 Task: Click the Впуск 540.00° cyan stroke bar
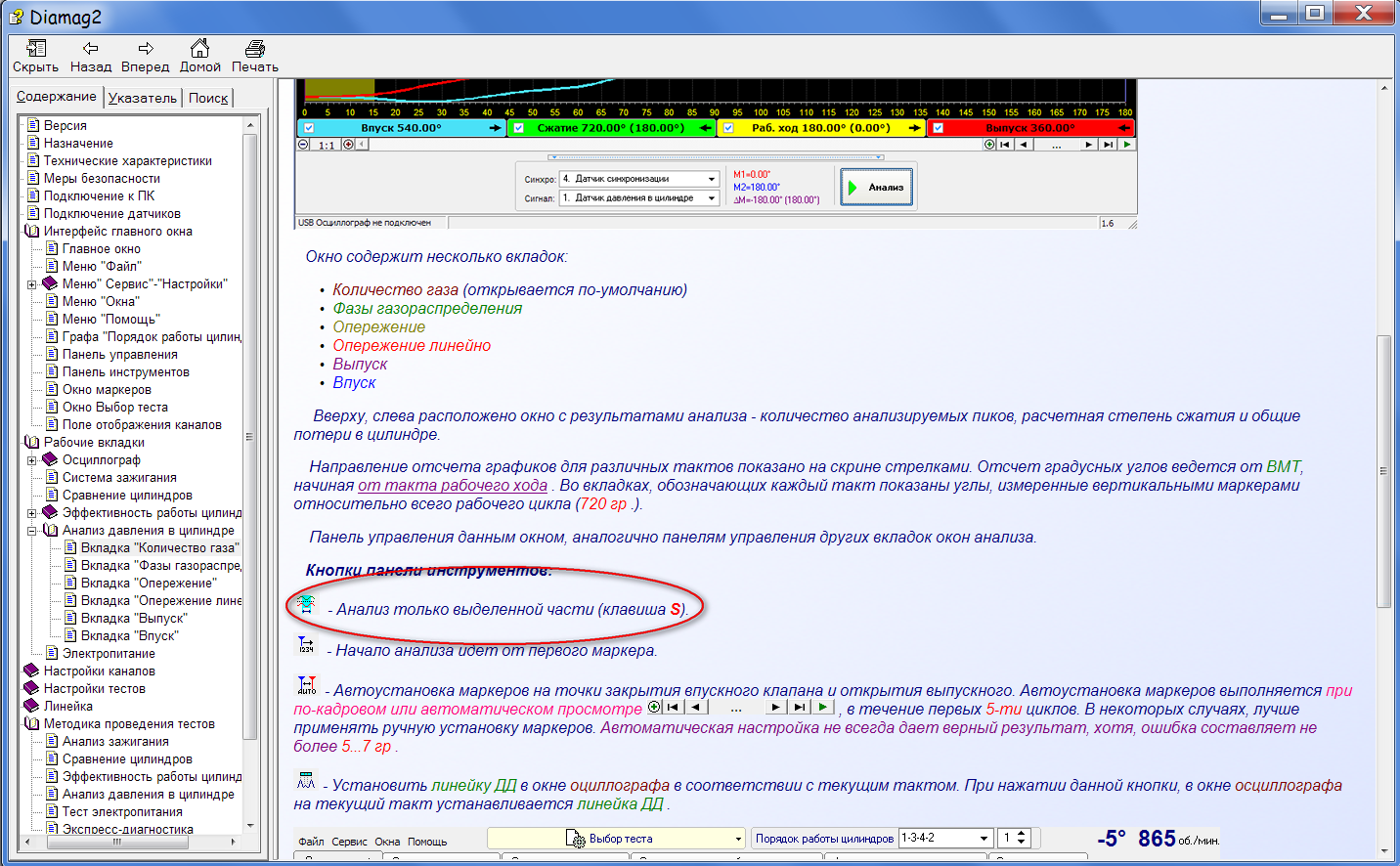click(401, 128)
